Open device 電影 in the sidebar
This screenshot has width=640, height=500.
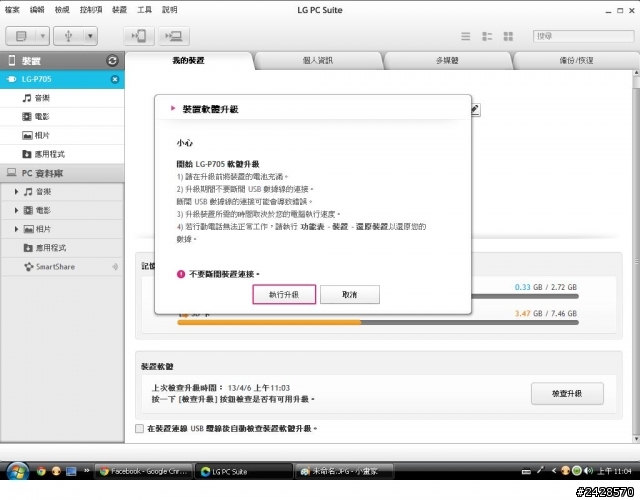[62, 117]
